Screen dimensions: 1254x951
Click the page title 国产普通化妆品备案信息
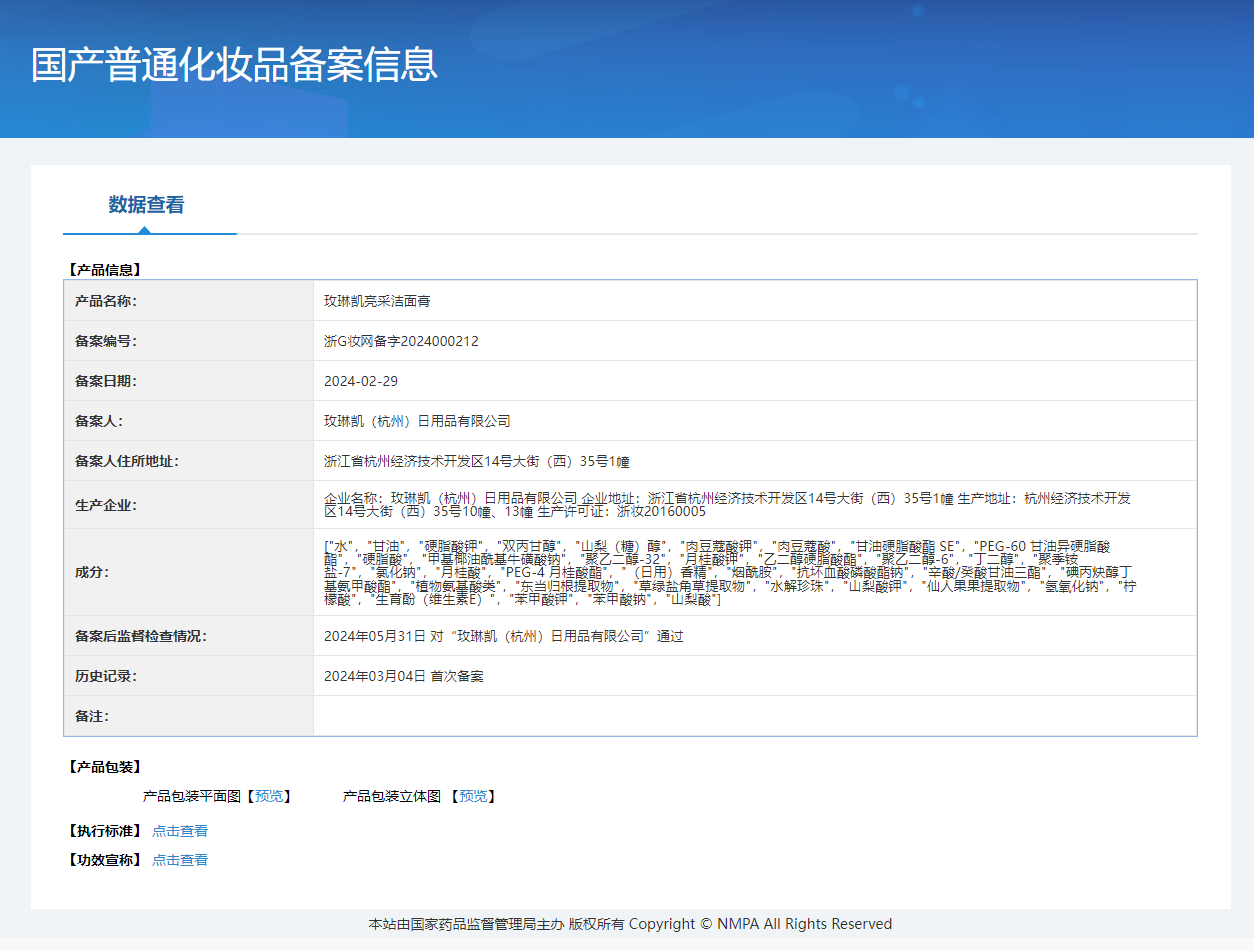click(234, 64)
